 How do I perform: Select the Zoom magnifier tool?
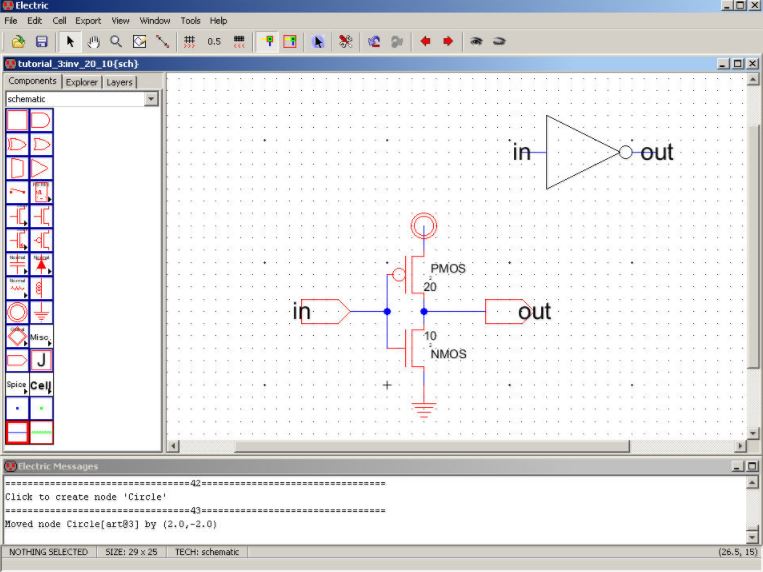point(117,42)
